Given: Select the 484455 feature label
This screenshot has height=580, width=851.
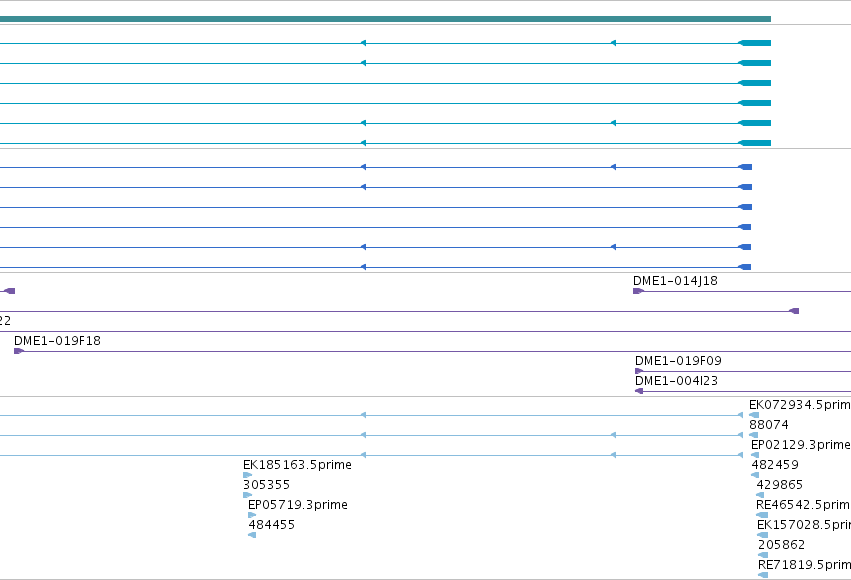Looking at the screenshot, I should (x=271, y=525).
